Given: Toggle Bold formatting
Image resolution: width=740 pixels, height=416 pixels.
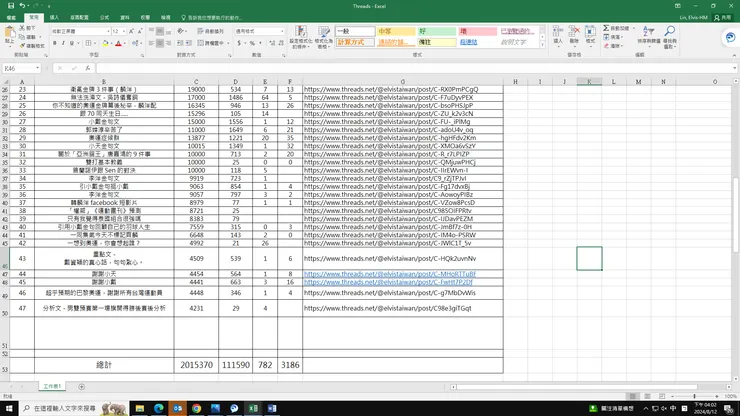Looking at the screenshot, I should tap(55, 43).
